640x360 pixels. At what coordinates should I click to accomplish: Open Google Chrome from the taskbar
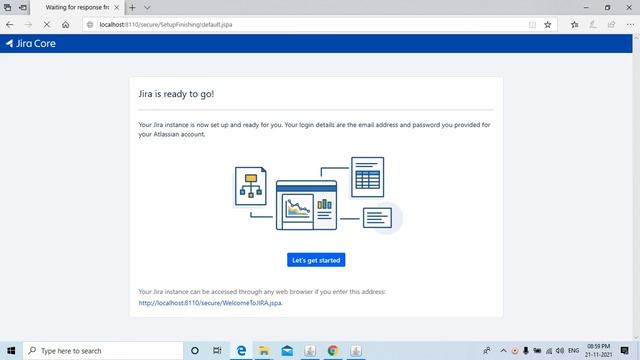click(x=333, y=351)
